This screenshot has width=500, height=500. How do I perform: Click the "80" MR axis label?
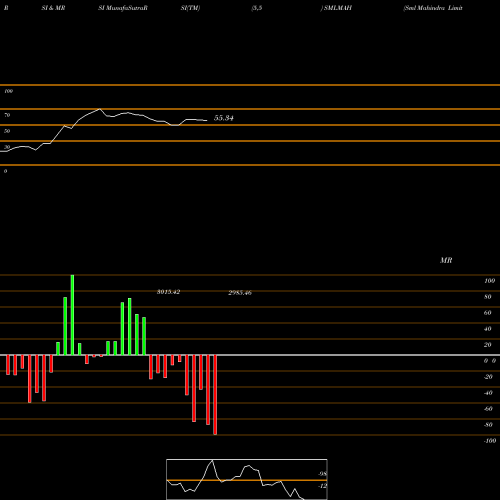488,297
